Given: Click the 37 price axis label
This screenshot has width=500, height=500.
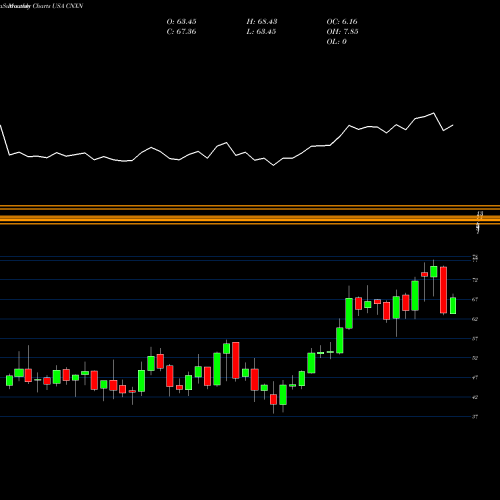Looking at the screenshot, I should click(475, 417).
